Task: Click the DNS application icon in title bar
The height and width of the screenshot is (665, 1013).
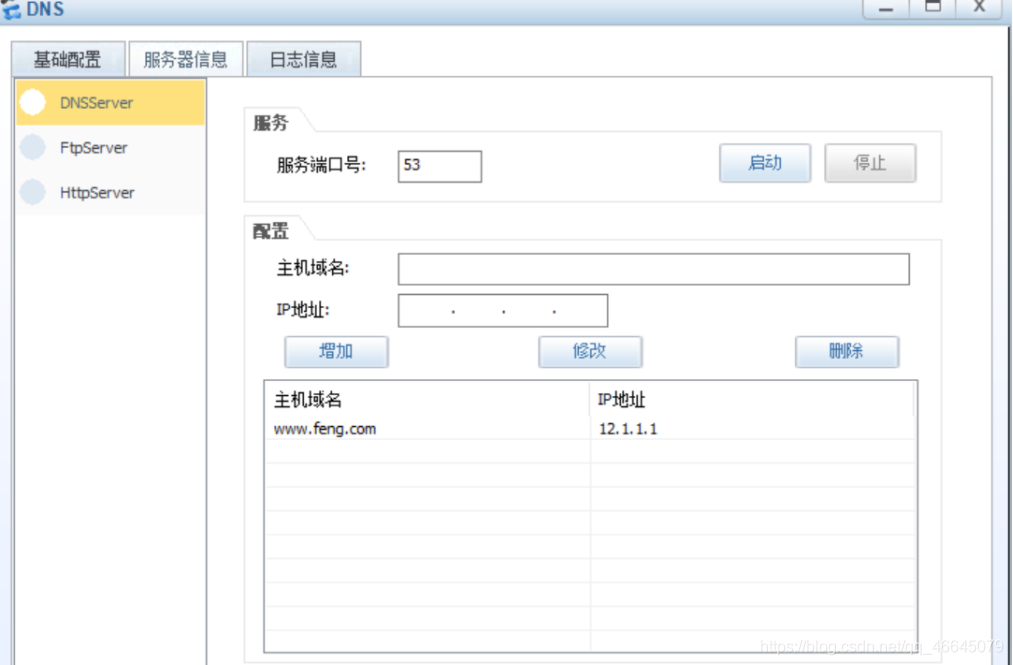Action: point(11,9)
